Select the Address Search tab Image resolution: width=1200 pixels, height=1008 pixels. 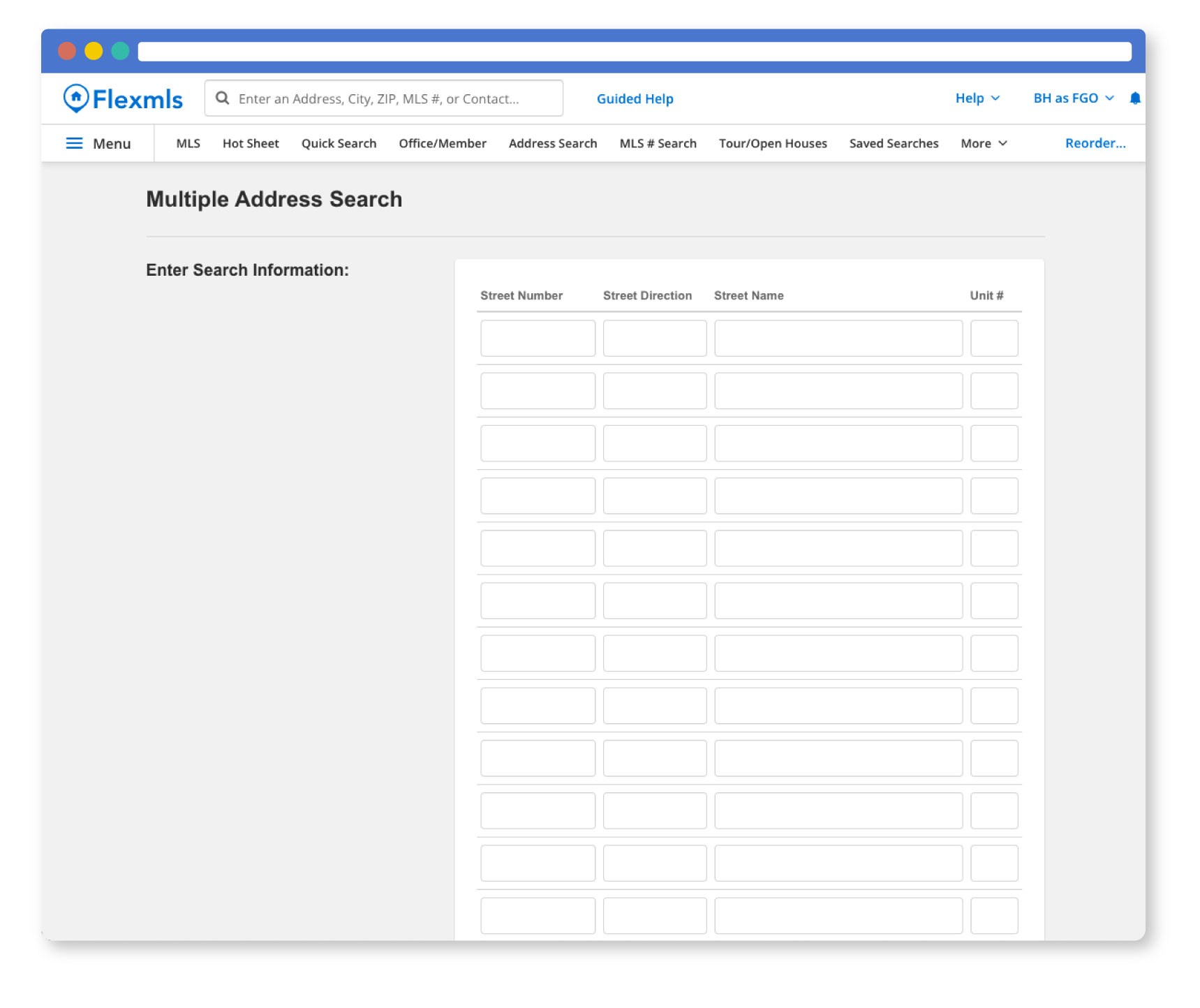pyautogui.click(x=553, y=143)
